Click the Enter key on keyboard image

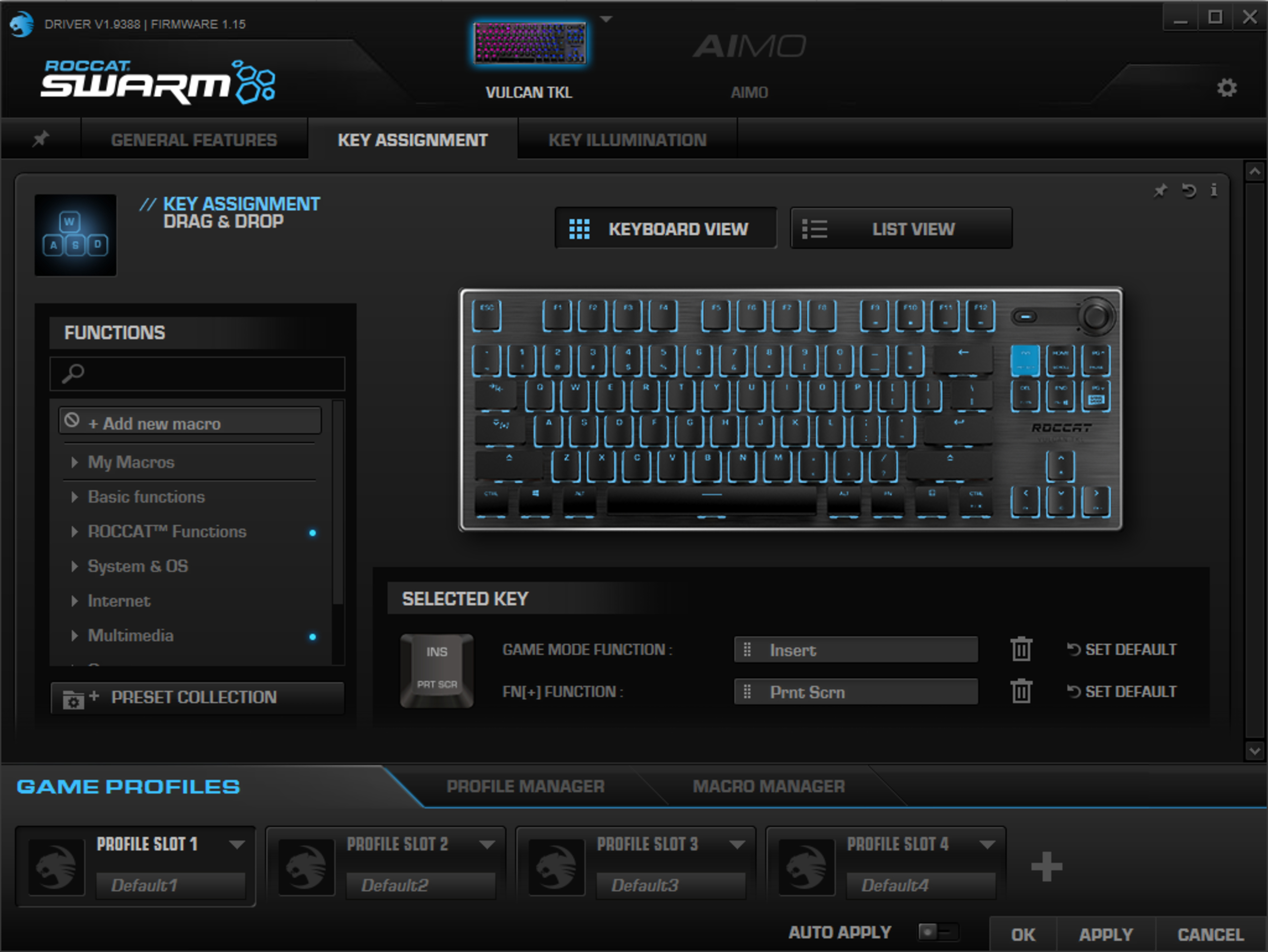pyautogui.click(x=959, y=430)
